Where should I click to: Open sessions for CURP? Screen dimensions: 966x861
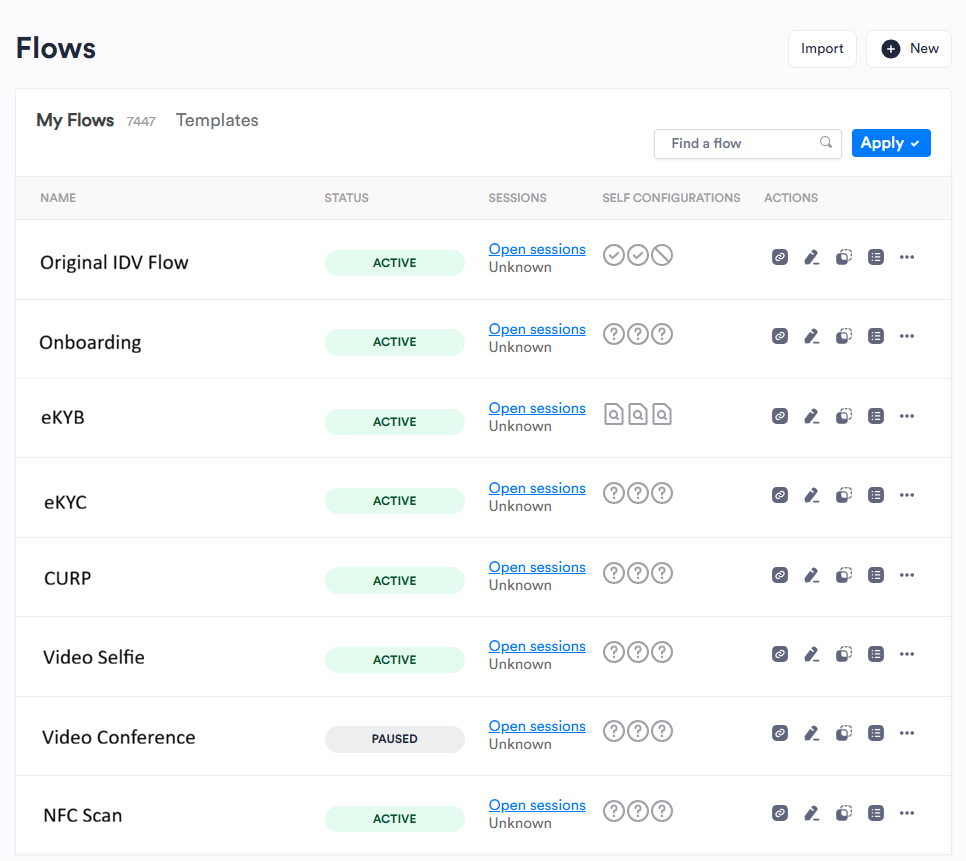pos(537,567)
